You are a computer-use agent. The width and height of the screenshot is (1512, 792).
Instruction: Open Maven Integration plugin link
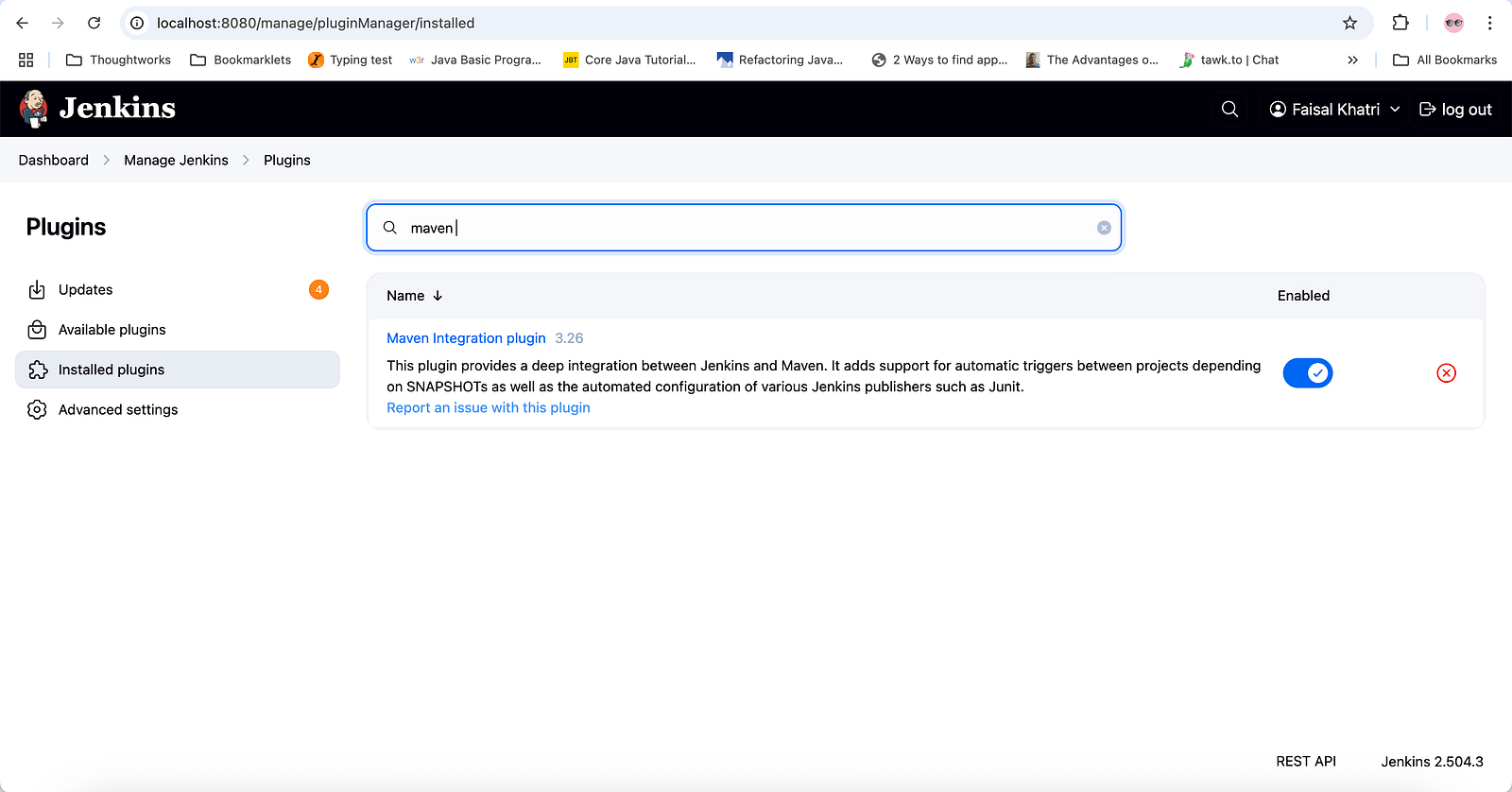[466, 338]
